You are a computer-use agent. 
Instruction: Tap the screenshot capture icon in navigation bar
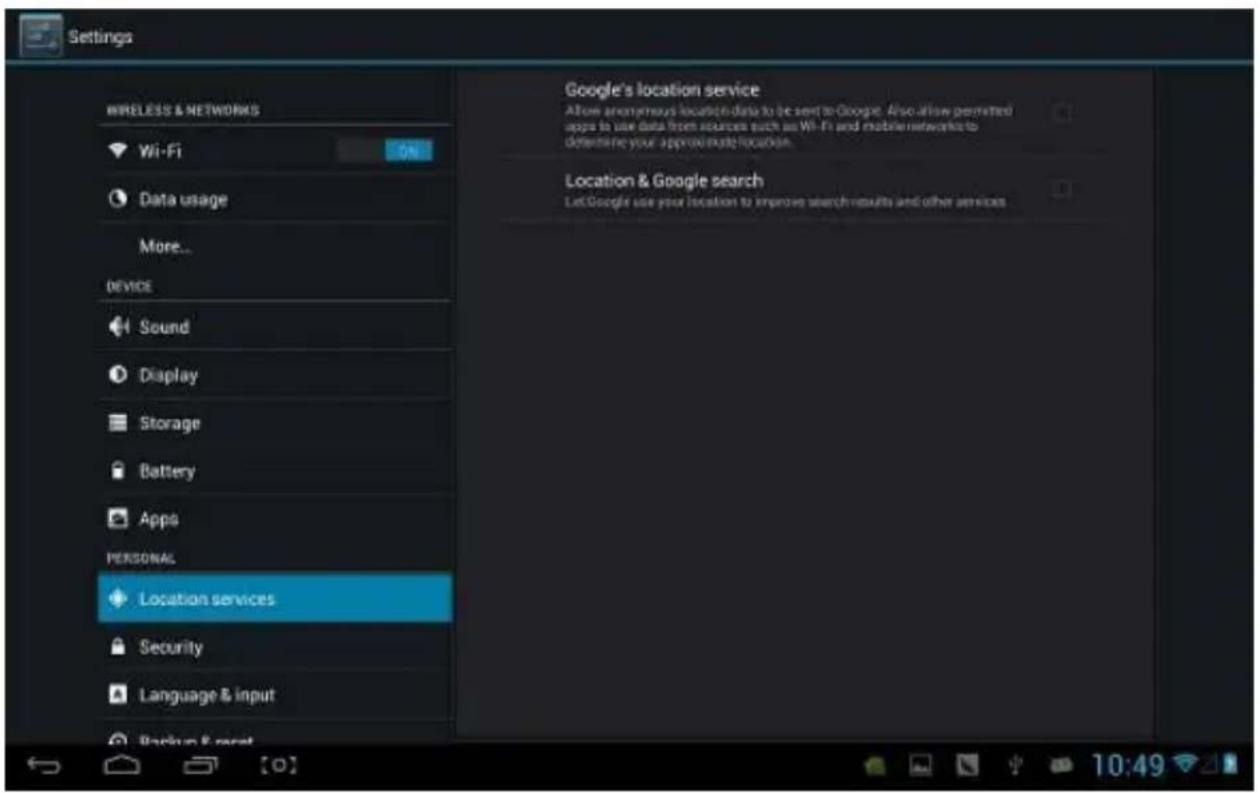click(278, 767)
